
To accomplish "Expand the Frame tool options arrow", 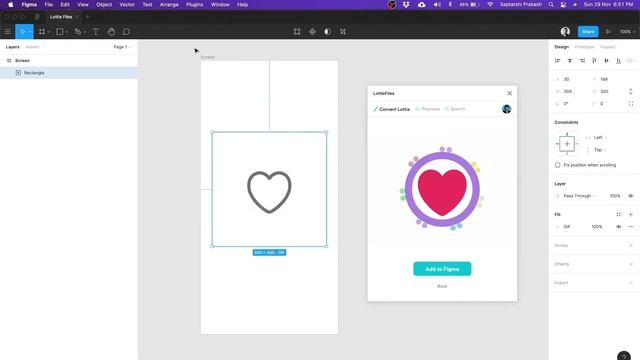I will (48, 32).
